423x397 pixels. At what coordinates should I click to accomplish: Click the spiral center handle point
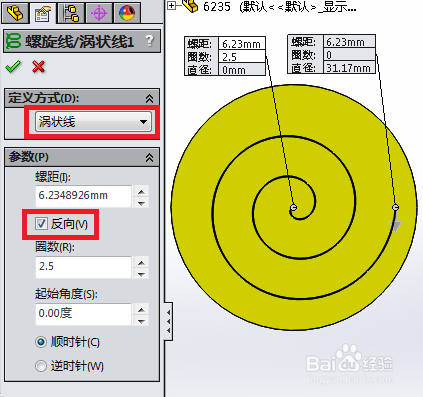[294, 208]
